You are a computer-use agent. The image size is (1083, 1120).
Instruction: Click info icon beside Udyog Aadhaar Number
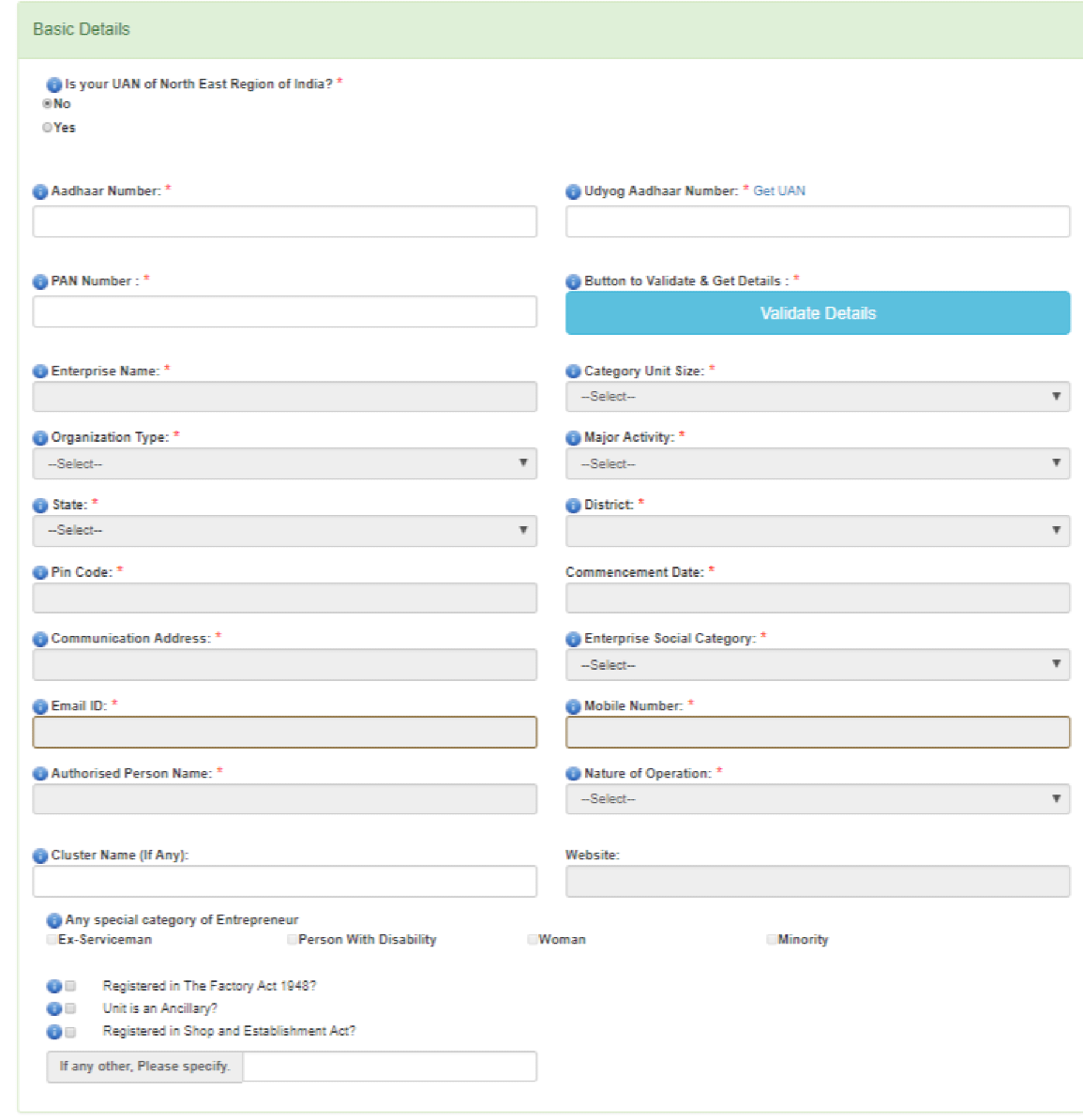click(573, 191)
